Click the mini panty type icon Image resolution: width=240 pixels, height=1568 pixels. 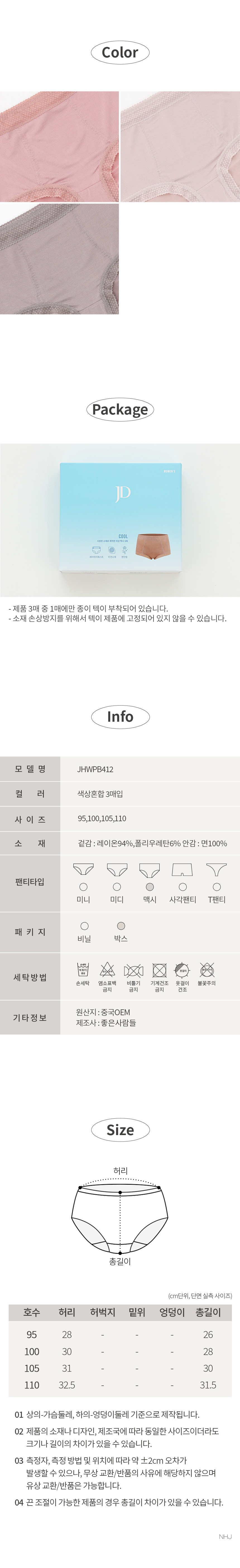click(x=83, y=869)
